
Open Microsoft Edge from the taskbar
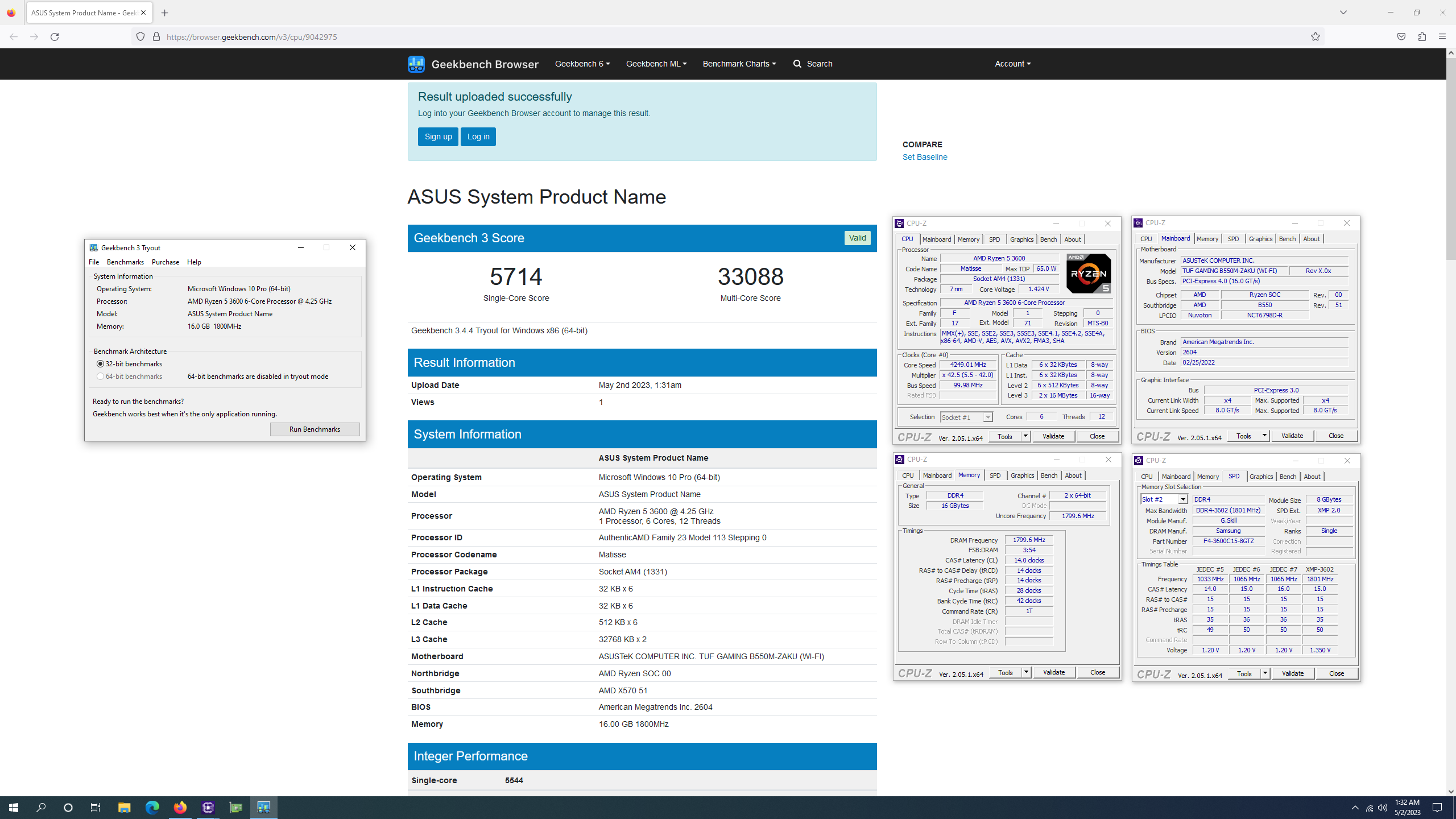click(x=152, y=808)
